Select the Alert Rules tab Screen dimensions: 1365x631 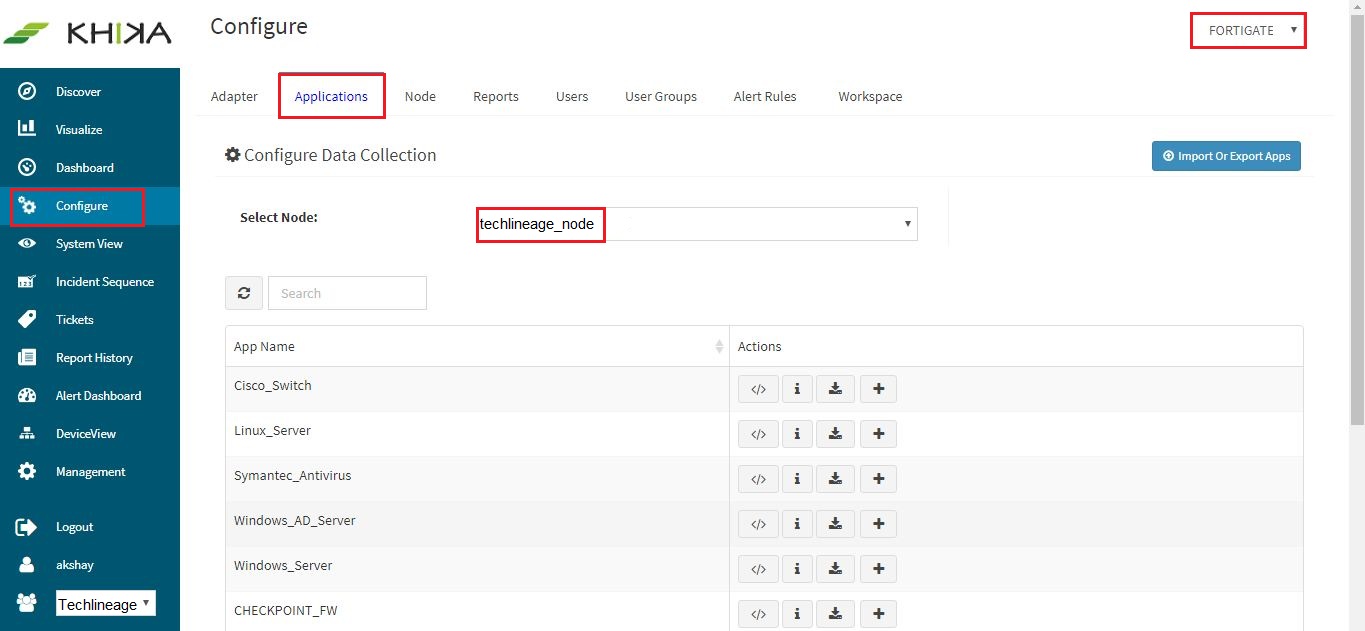click(x=765, y=96)
